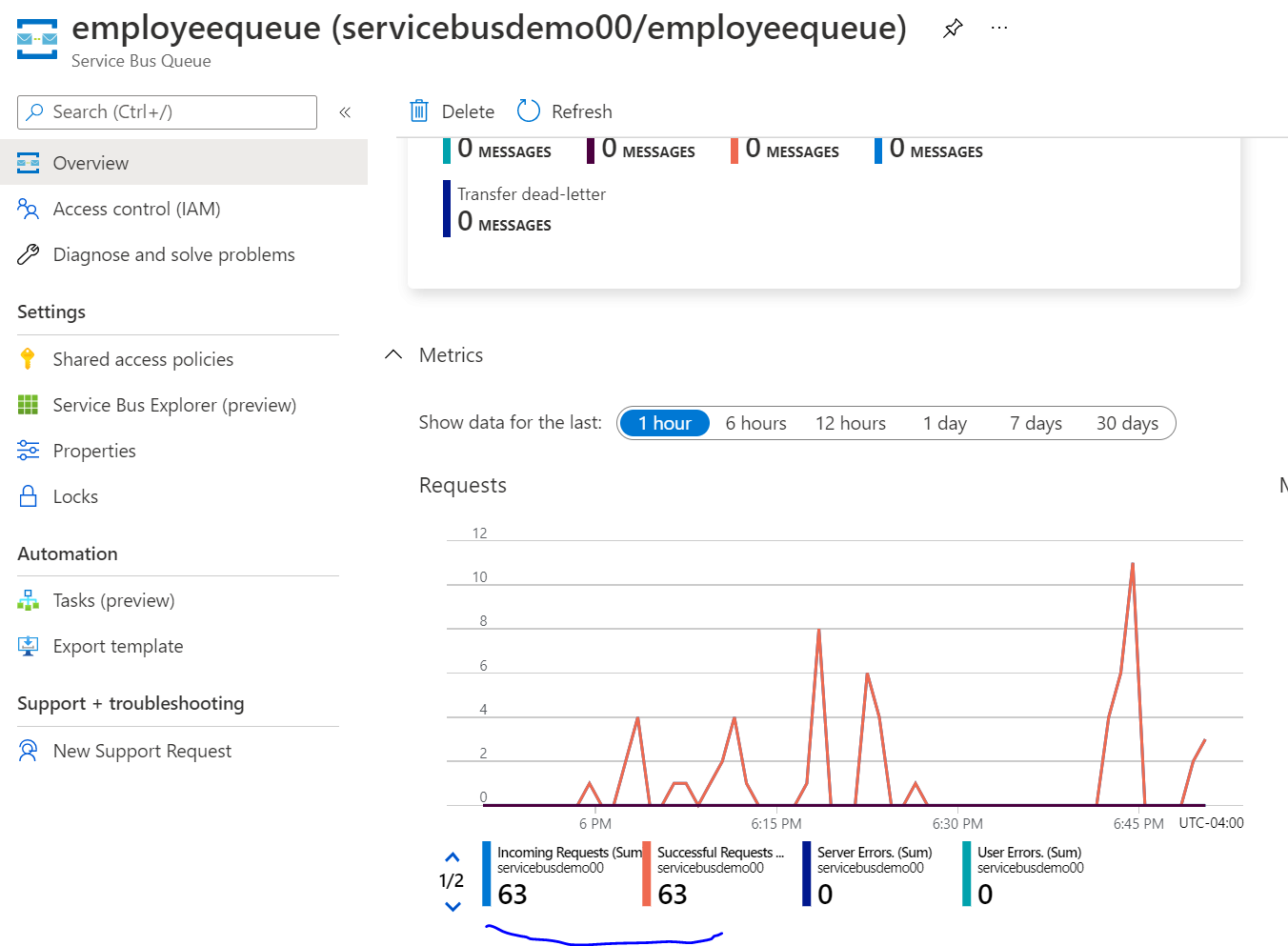Click the Settings section heading
Viewport: 1288px width, 946px height.
point(51,312)
